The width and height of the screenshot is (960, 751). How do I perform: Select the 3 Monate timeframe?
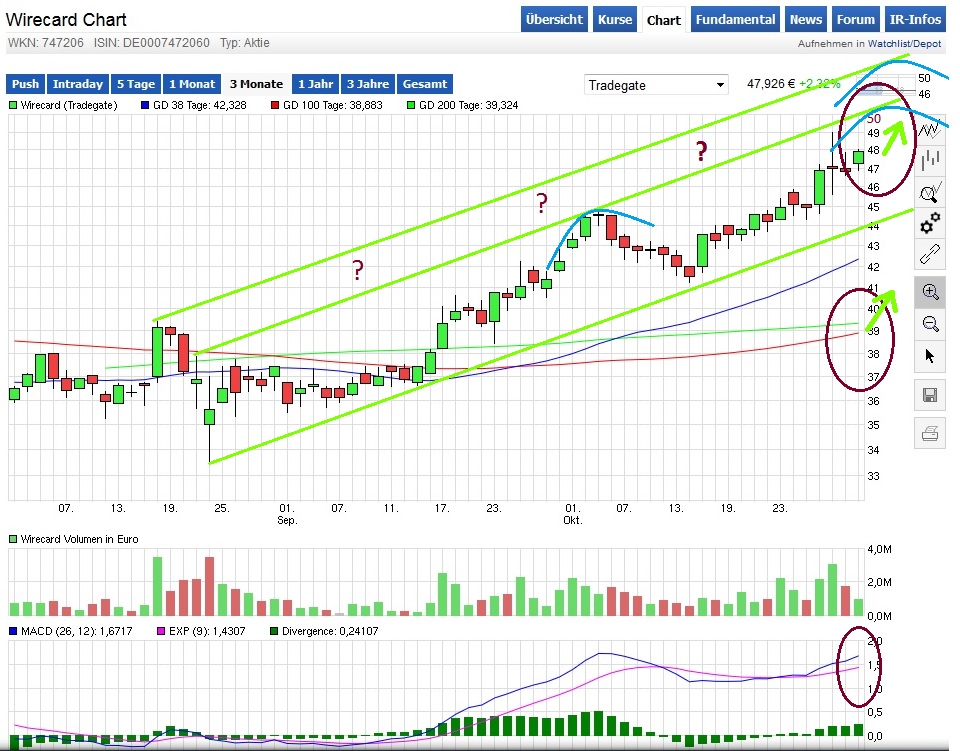[x=256, y=84]
